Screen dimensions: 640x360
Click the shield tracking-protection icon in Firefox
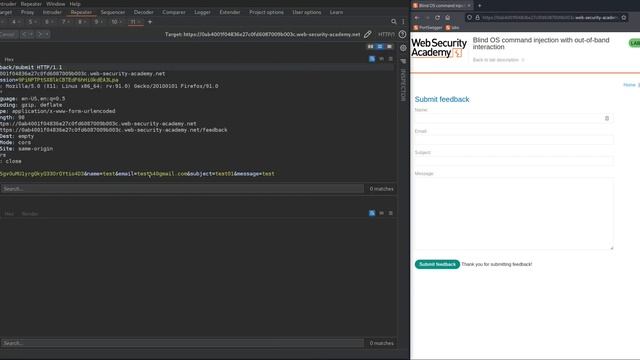[x=469, y=18]
